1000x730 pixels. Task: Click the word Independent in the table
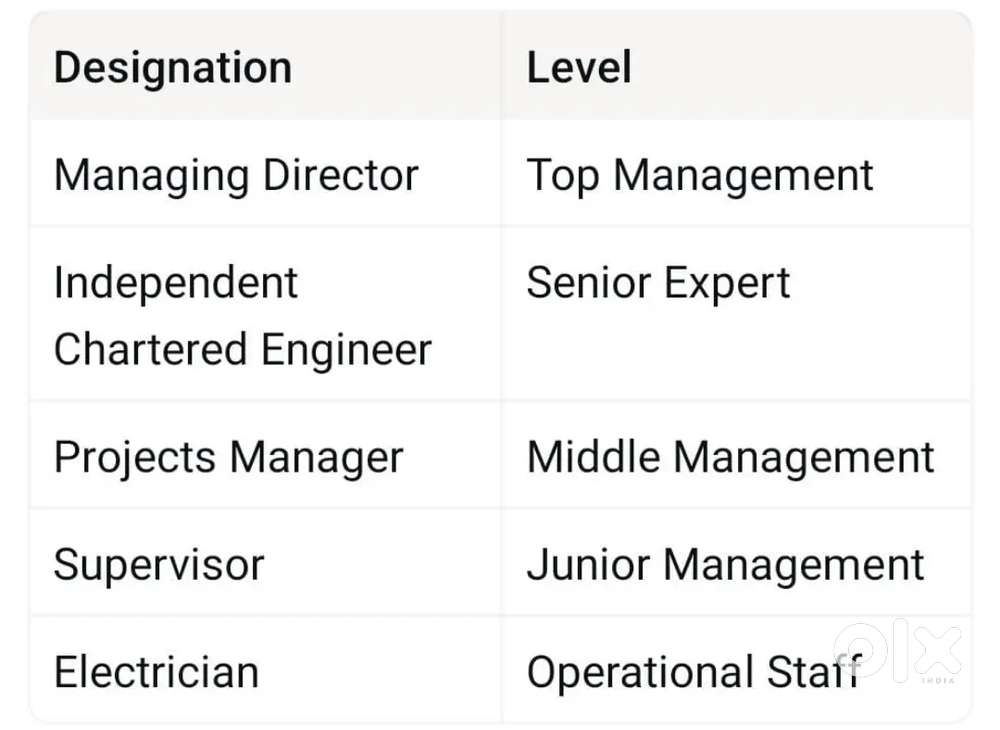pos(176,283)
